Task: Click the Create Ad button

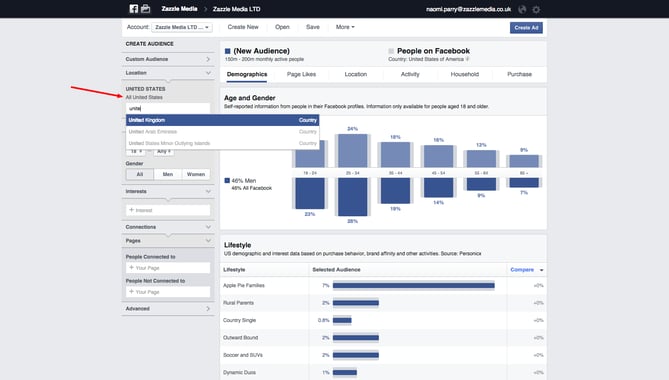Action: (526, 28)
